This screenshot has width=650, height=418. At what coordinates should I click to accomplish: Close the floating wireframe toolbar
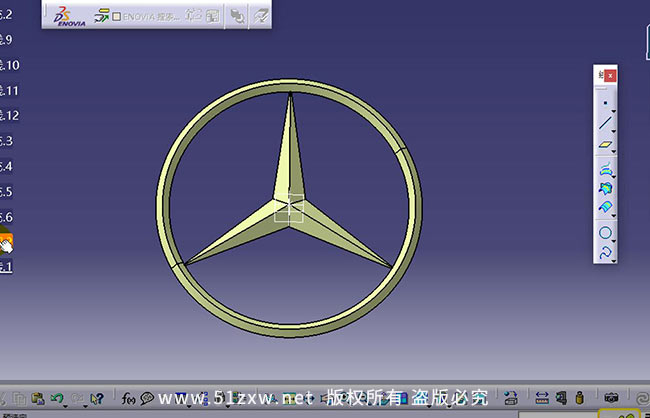pyautogui.click(x=610, y=75)
